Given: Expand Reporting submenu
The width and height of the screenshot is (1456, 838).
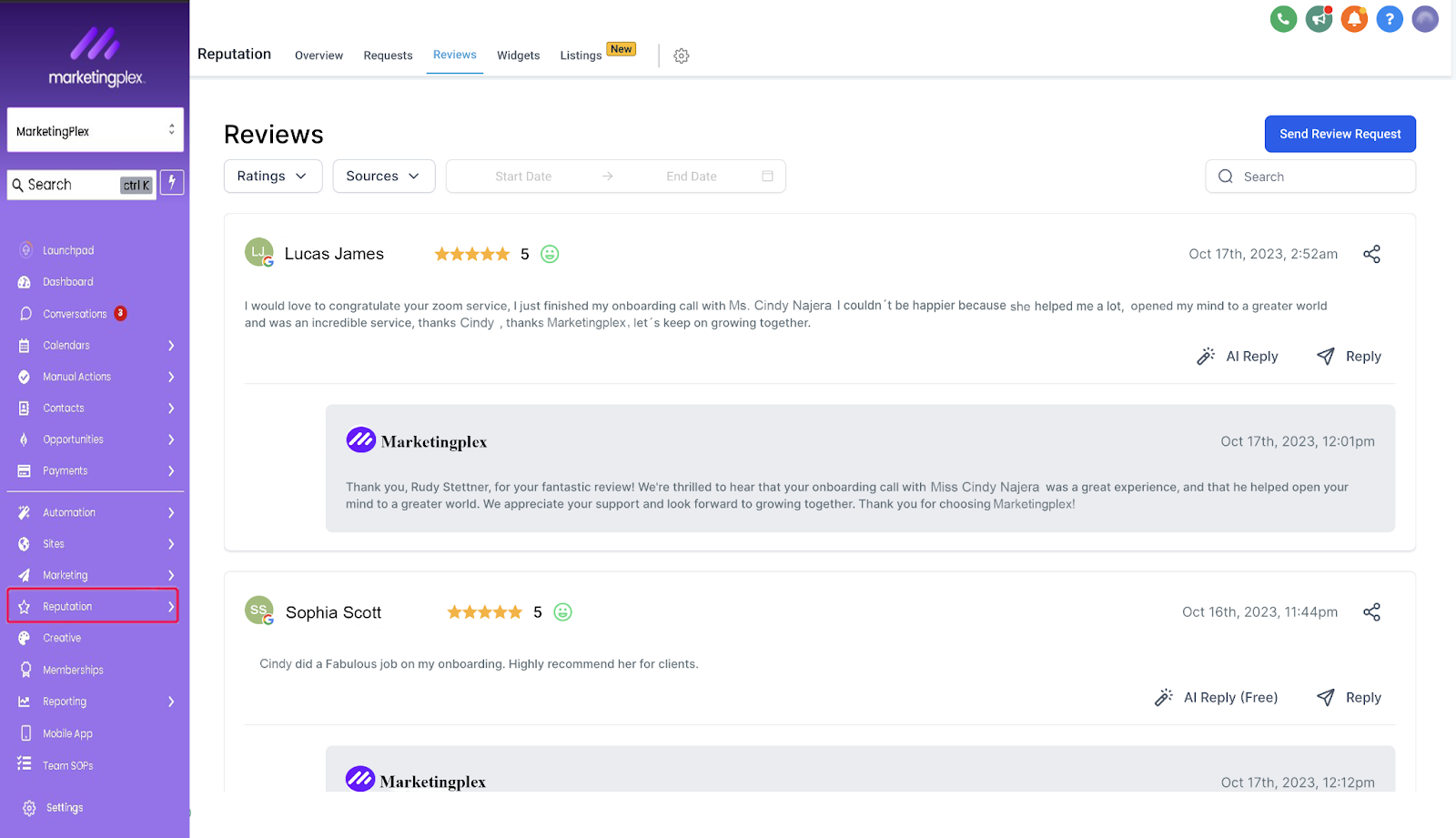Looking at the screenshot, I should (x=171, y=702).
